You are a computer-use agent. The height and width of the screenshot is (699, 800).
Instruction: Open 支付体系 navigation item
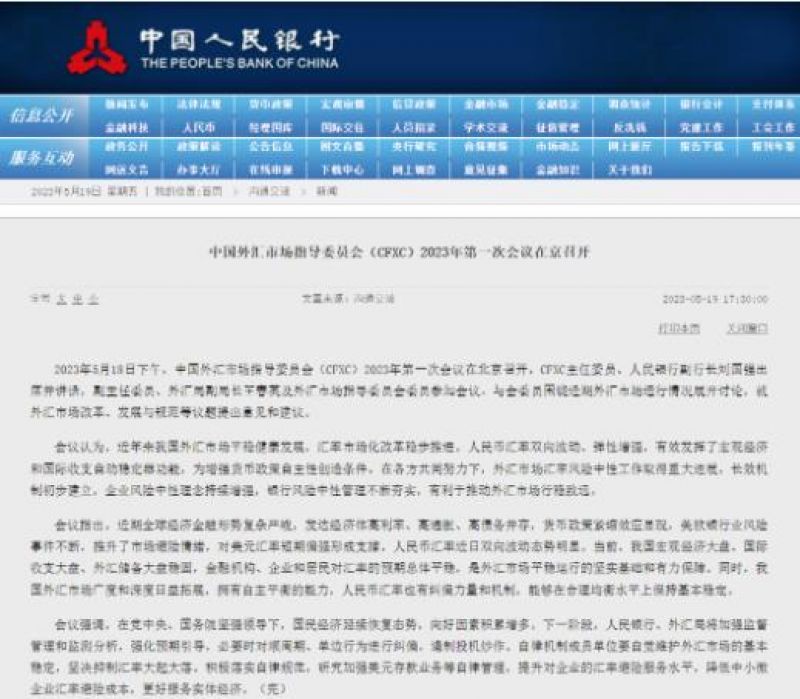[773, 105]
